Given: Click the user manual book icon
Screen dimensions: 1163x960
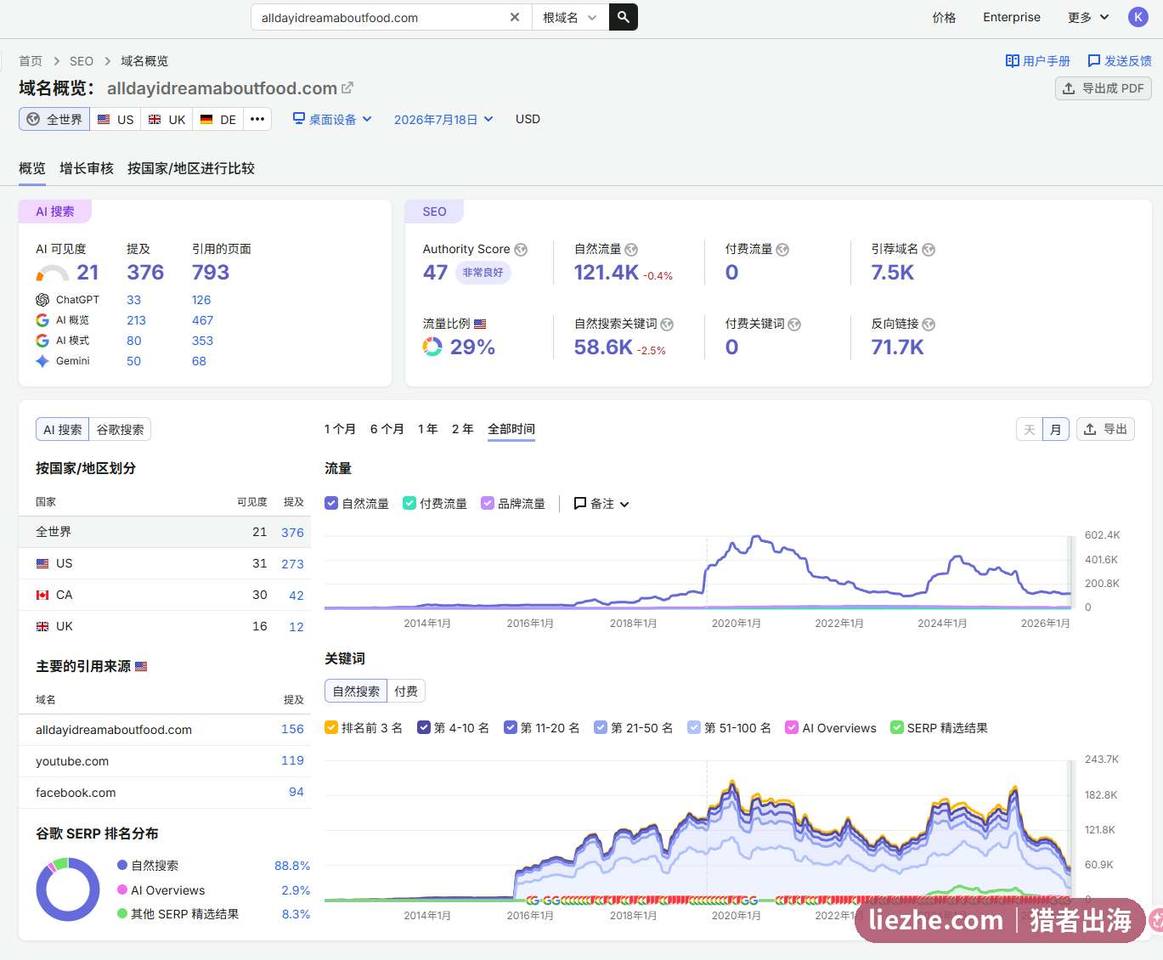Looking at the screenshot, I should click(x=1012, y=61).
